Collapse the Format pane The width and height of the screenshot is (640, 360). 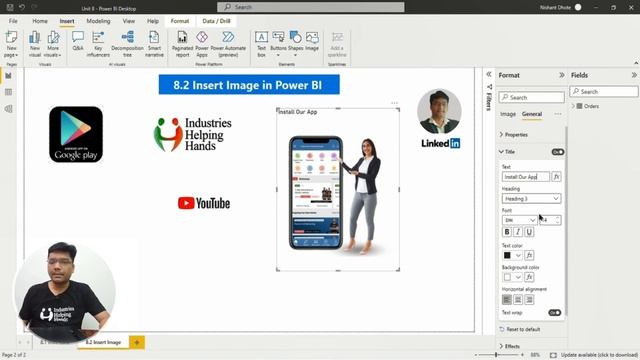pos(562,75)
